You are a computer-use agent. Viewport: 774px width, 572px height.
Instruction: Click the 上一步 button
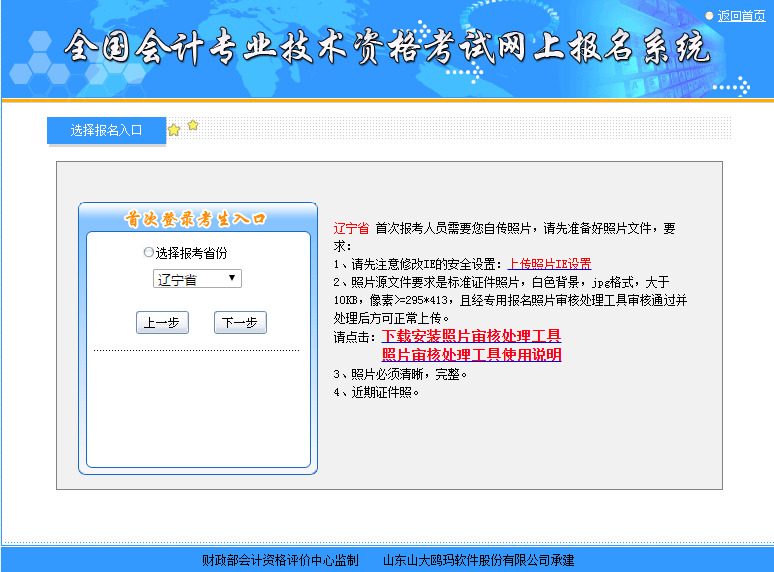click(x=162, y=322)
